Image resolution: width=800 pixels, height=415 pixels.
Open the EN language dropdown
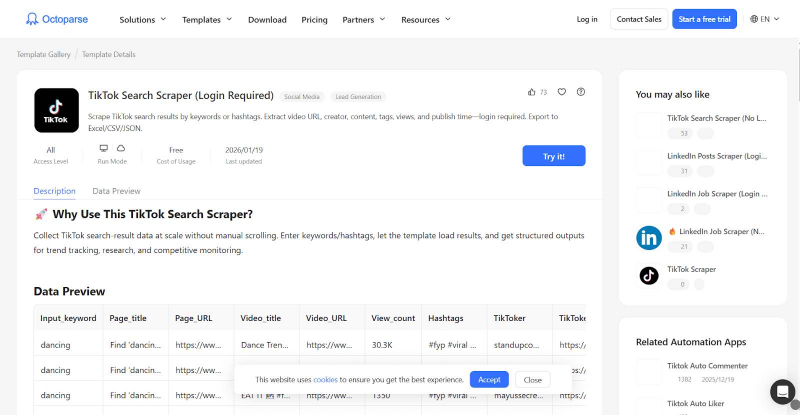765,19
